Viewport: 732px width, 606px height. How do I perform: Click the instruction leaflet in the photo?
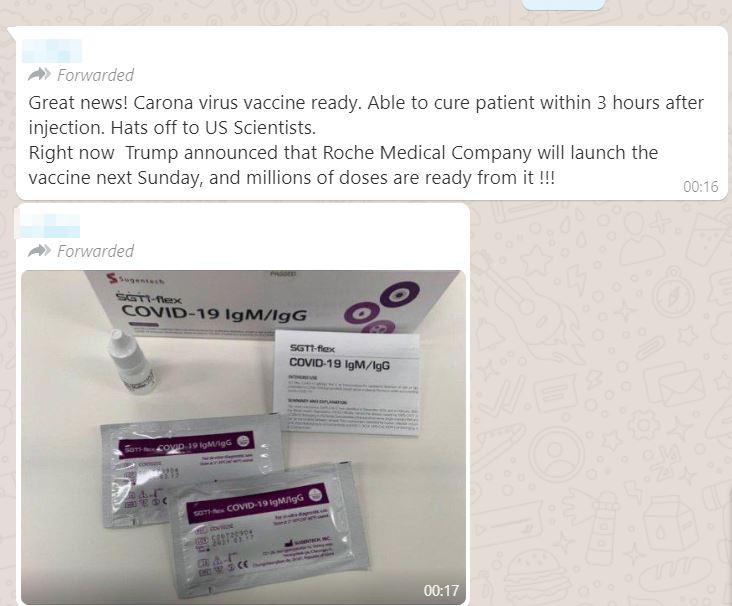tap(346, 383)
